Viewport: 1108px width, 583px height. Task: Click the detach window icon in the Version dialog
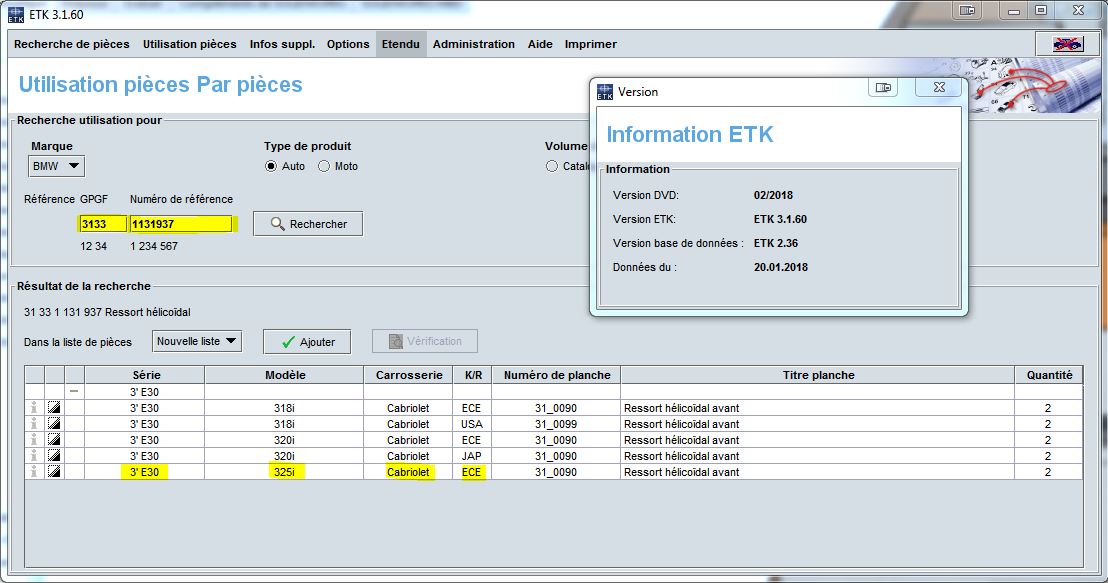click(883, 88)
